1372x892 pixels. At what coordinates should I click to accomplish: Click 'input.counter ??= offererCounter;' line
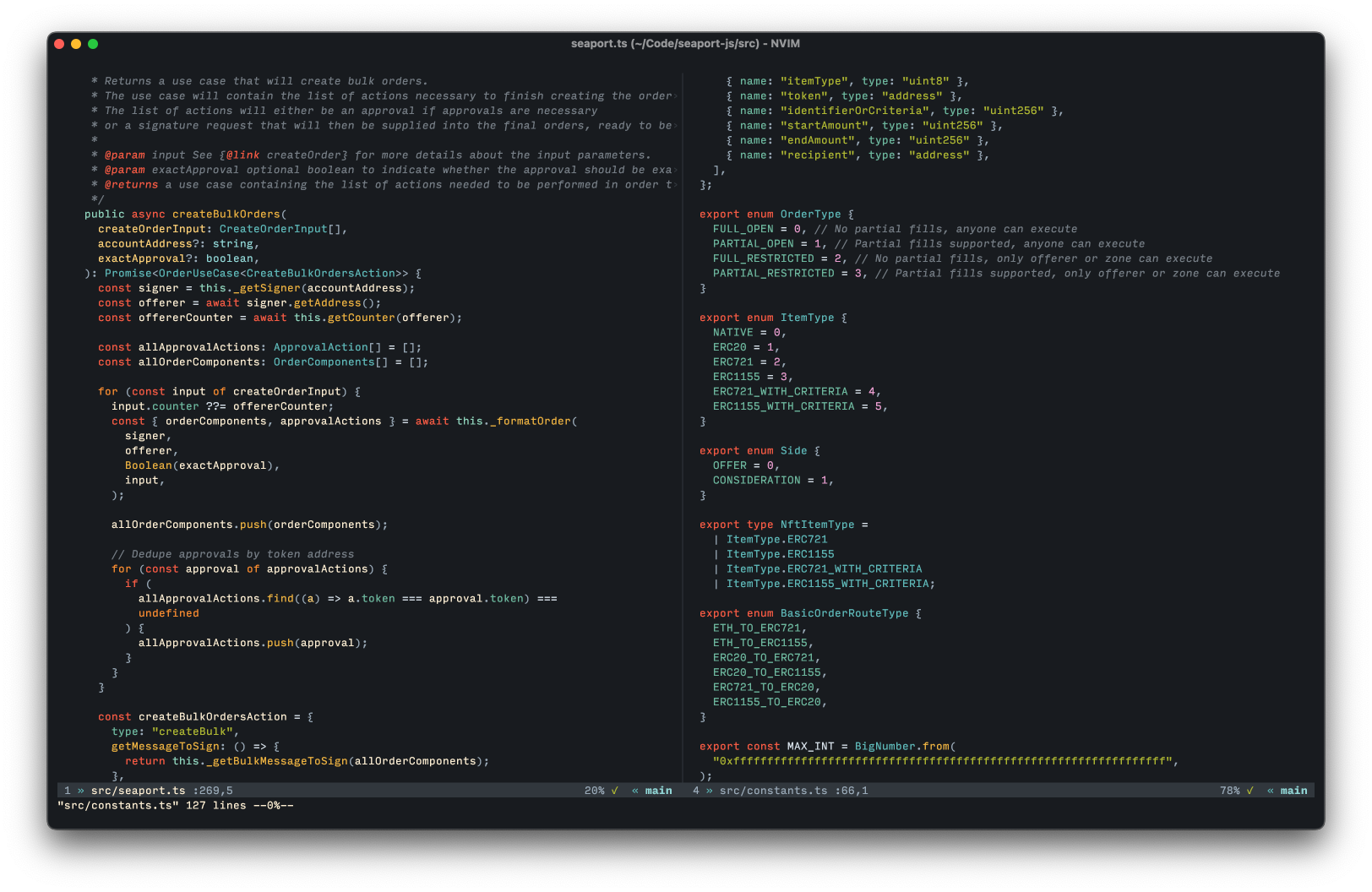(x=223, y=406)
